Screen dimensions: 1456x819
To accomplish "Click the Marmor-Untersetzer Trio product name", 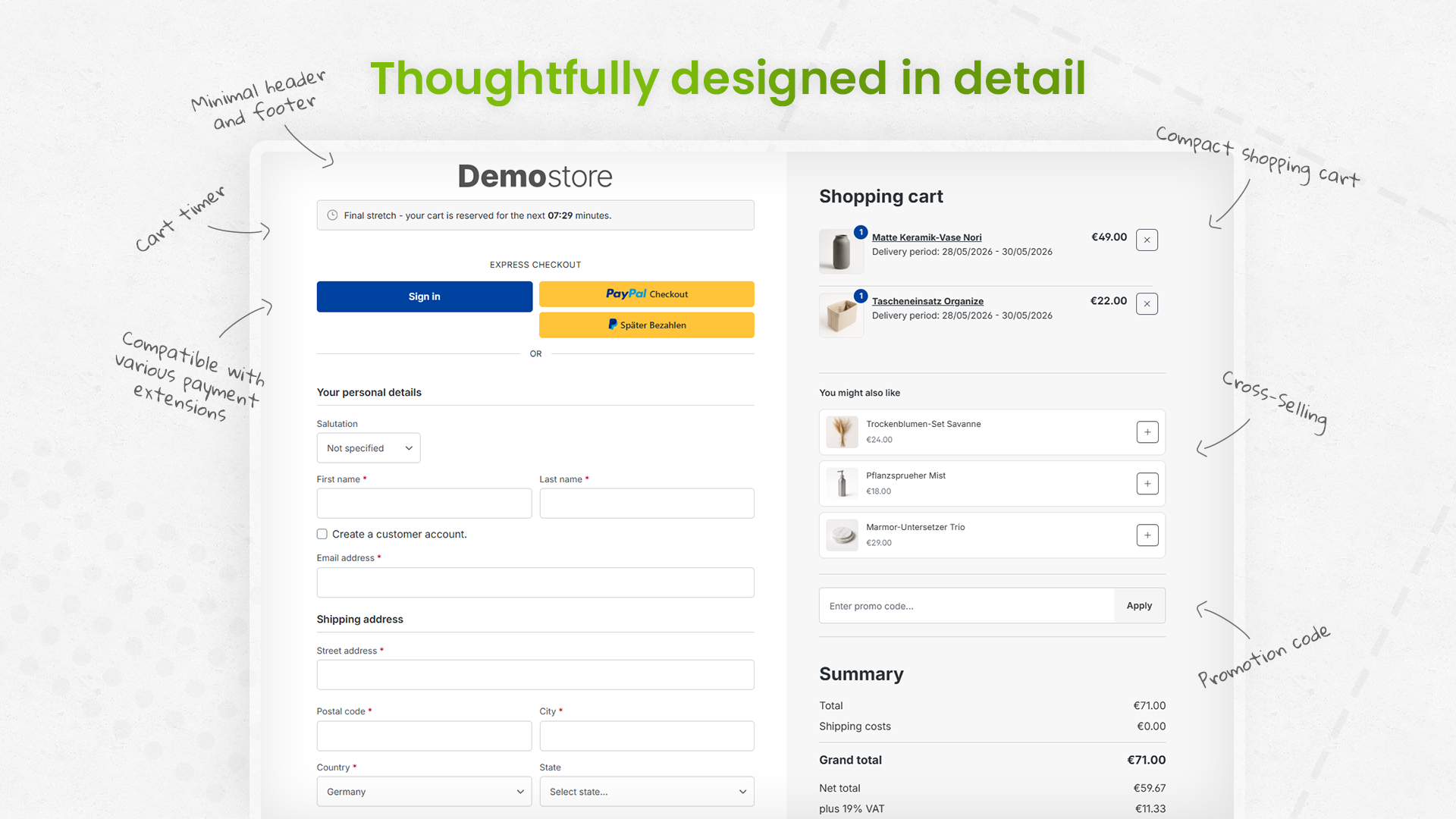I will 915,527.
